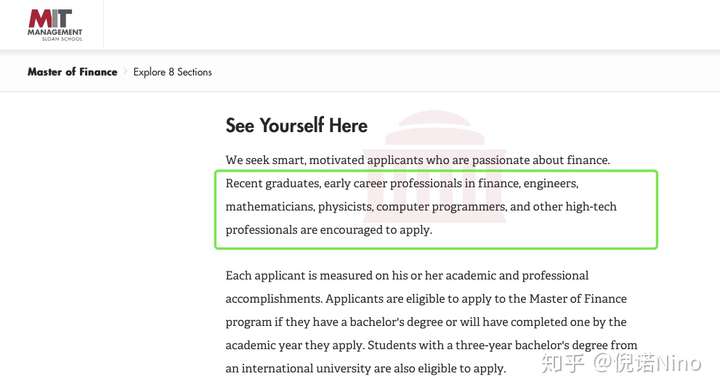Click the faded MIT dome watermark image
720x392 pixels.
pos(435,166)
